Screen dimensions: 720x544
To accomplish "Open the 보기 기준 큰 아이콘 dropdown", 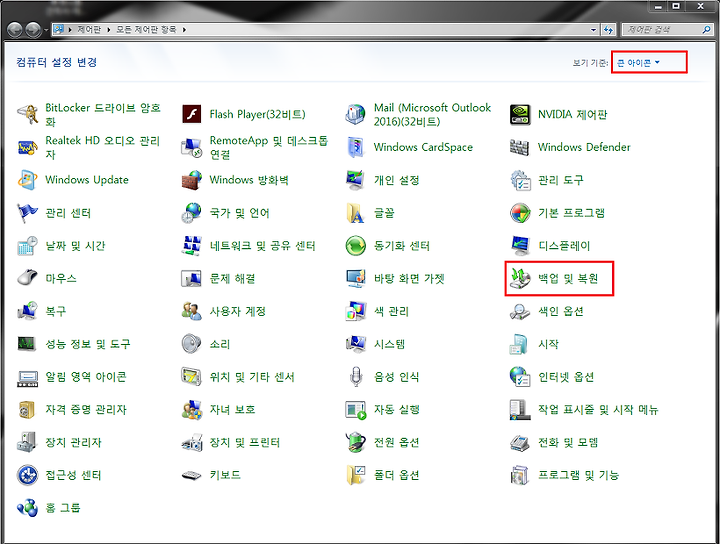I will (x=638, y=62).
